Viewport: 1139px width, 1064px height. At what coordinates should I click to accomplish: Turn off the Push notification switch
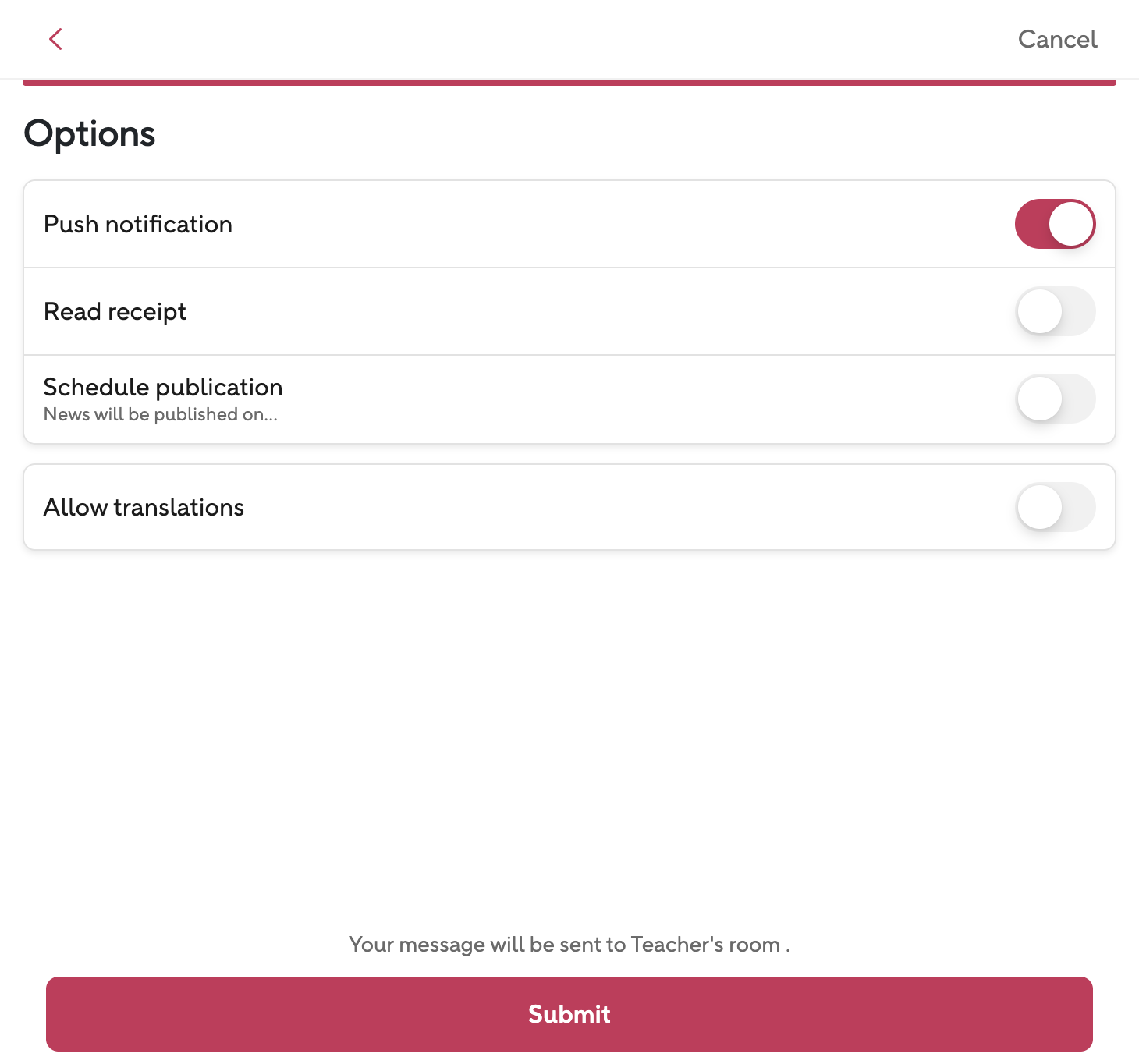coord(1055,225)
